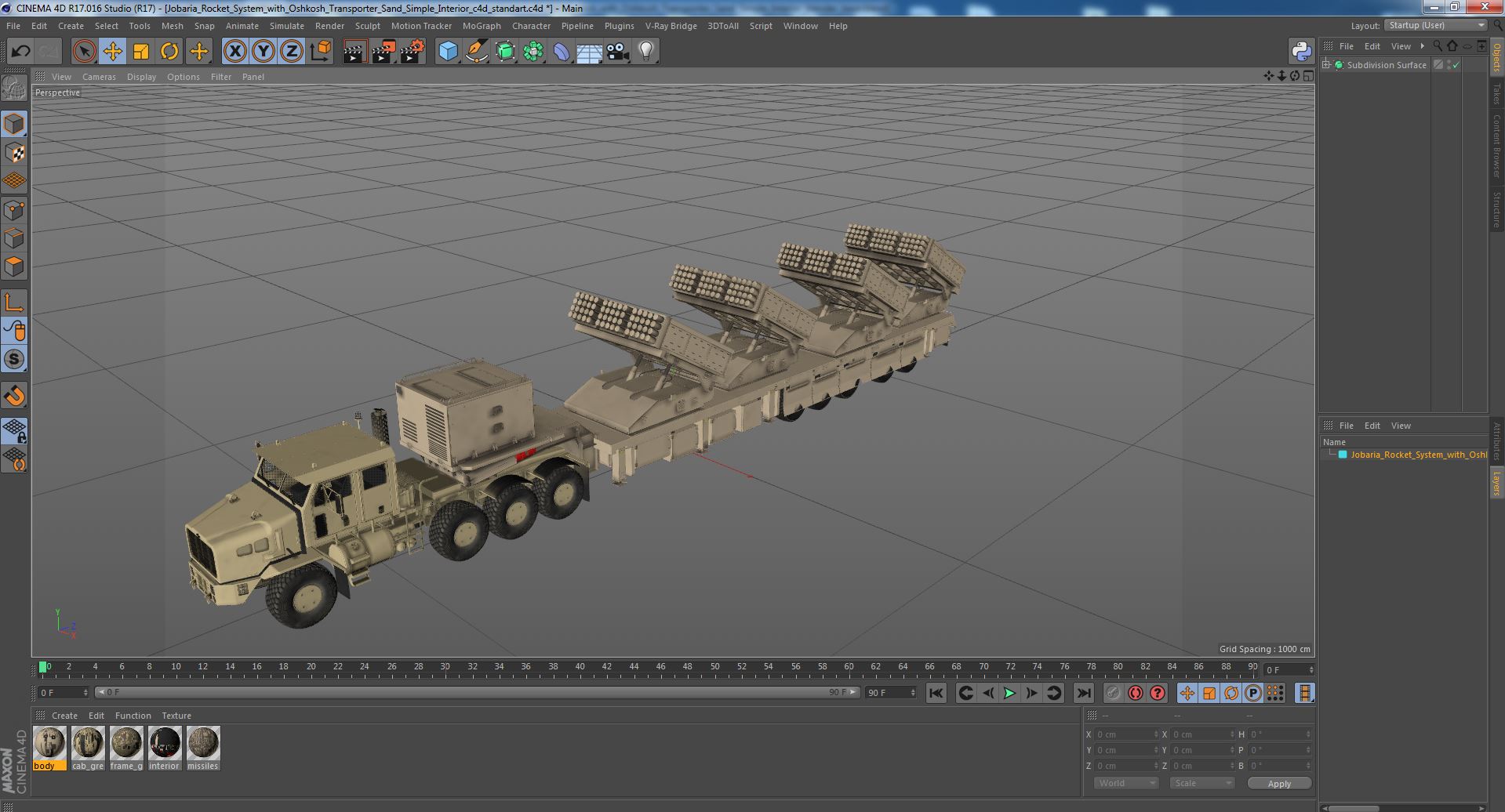Select the body material
1505x812 pixels.
coord(49,749)
